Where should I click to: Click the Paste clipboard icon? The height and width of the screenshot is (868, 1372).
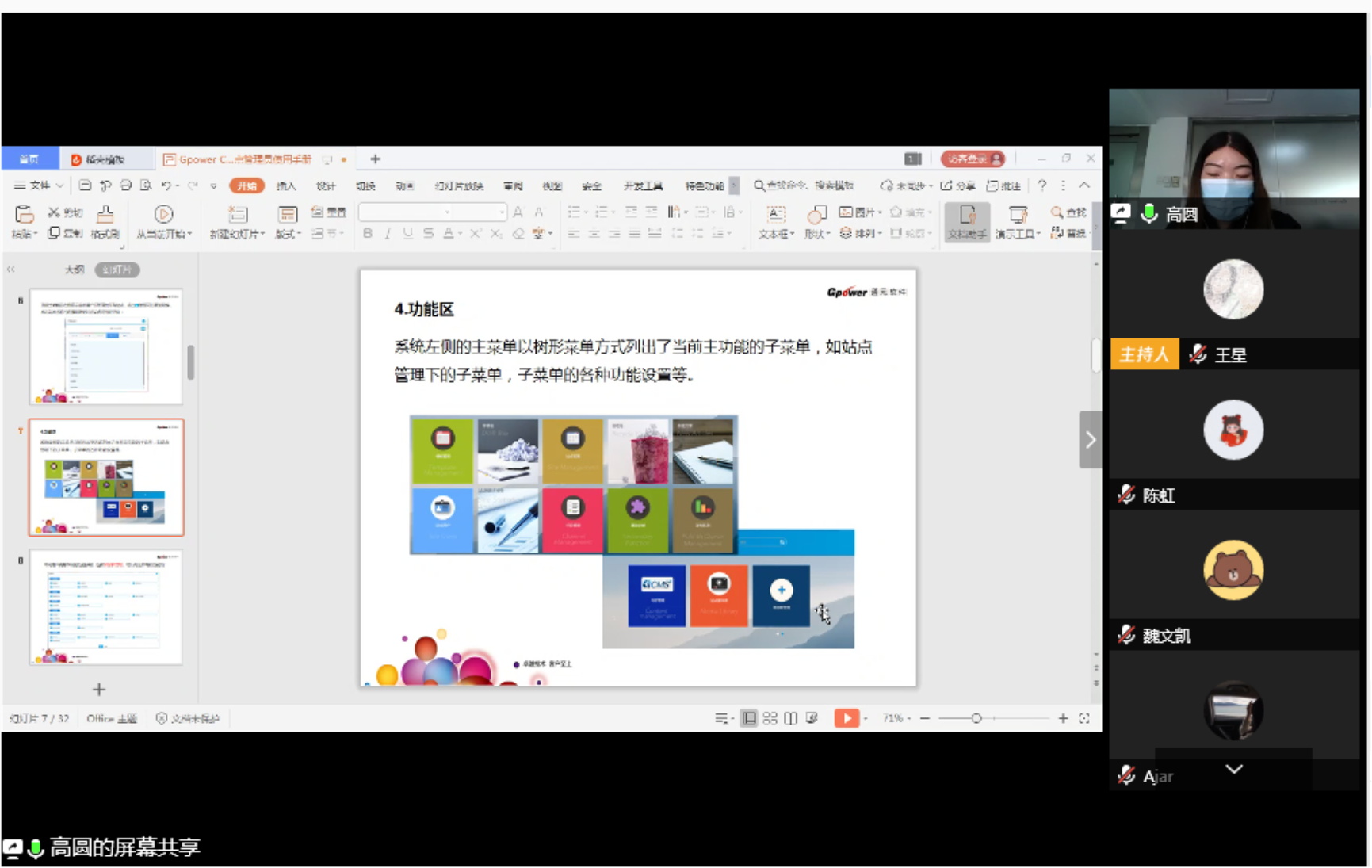point(24,215)
